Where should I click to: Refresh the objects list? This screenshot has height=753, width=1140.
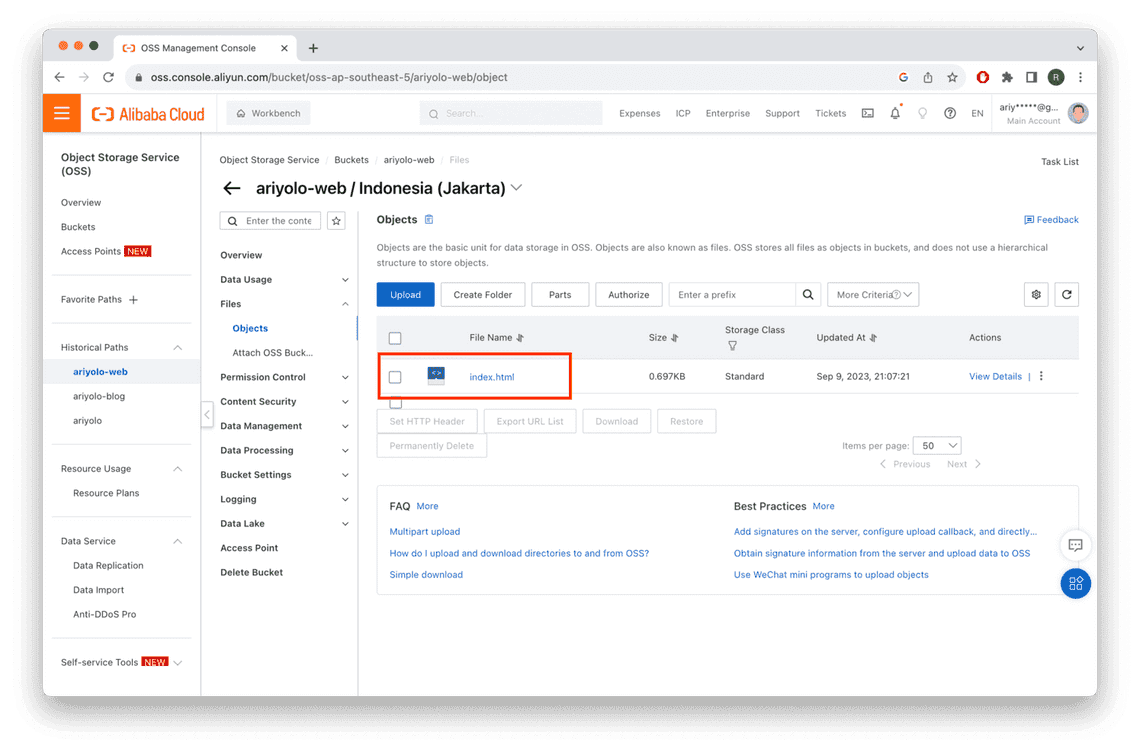coord(1067,294)
